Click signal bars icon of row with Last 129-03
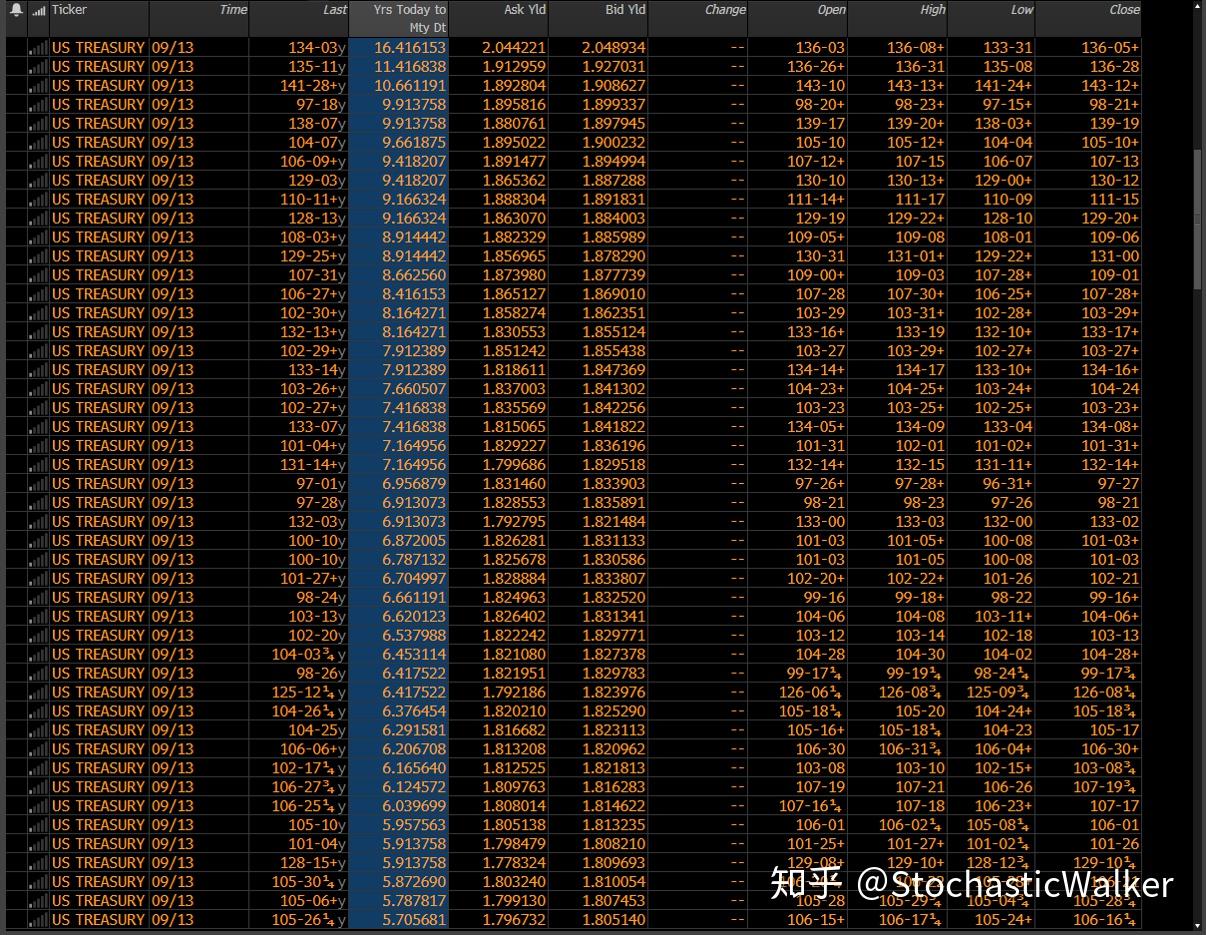 [38, 181]
